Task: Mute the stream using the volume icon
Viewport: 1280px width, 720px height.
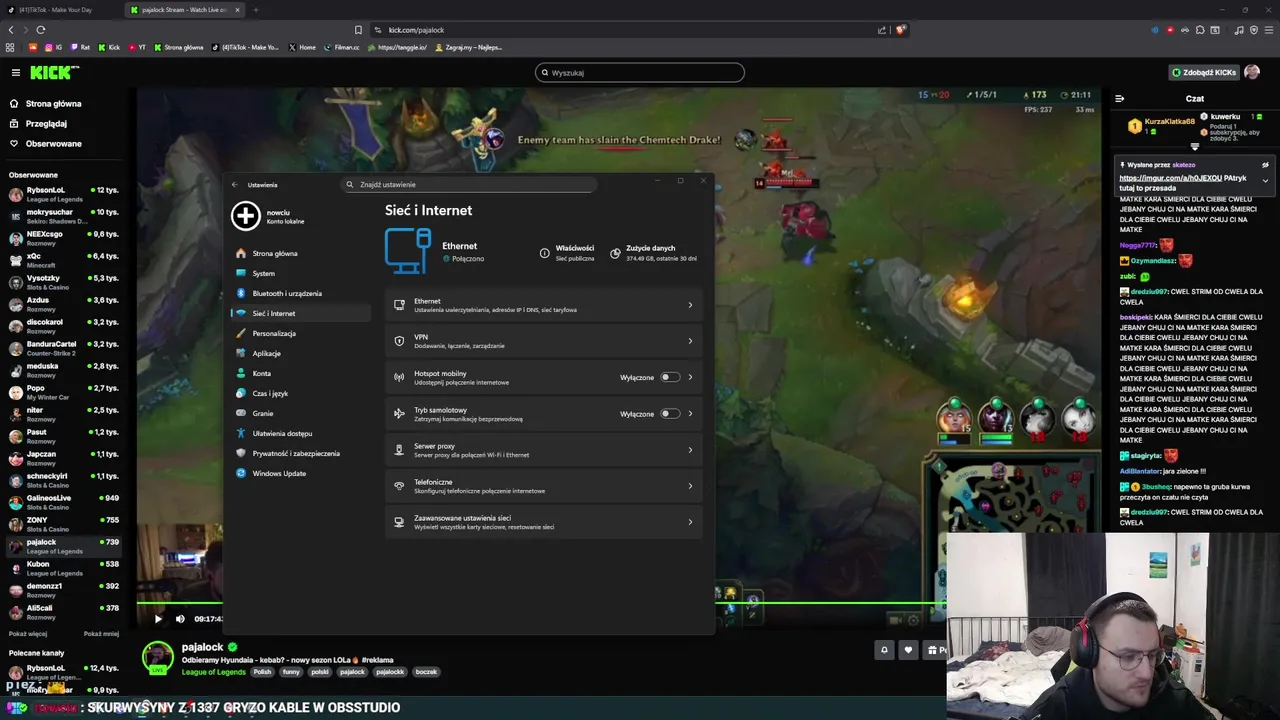Action: pyautogui.click(x=180, y=618)
